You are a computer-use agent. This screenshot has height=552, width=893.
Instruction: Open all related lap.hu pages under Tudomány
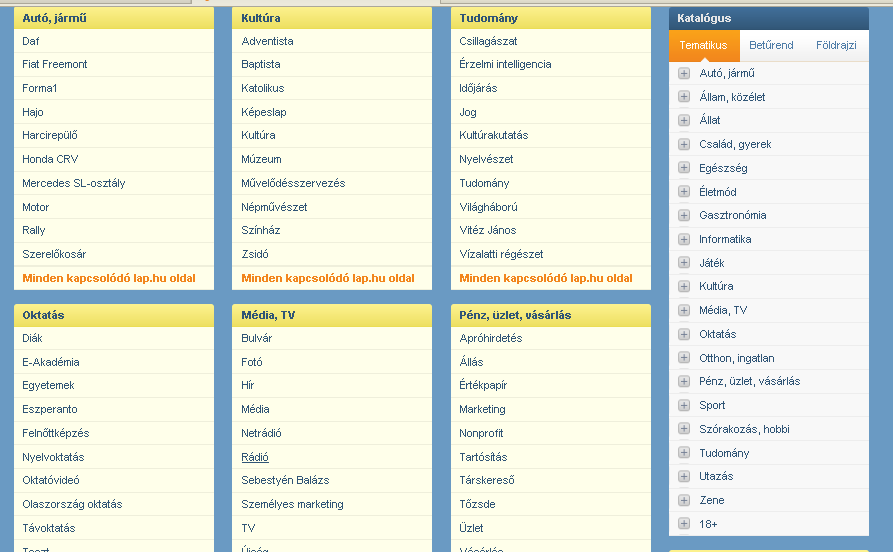pos(546,279)
